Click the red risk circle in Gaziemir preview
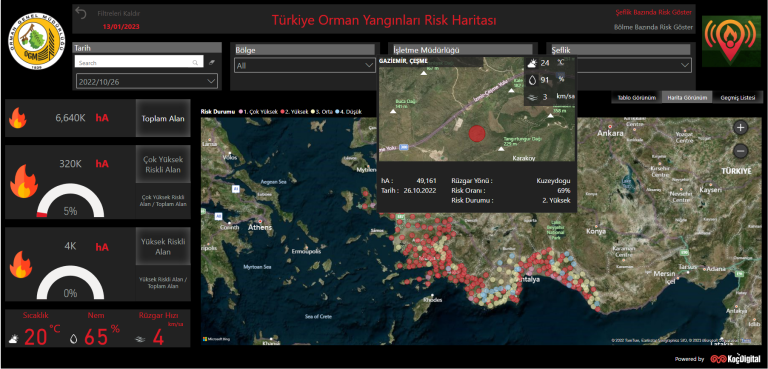 coord(477,134)
